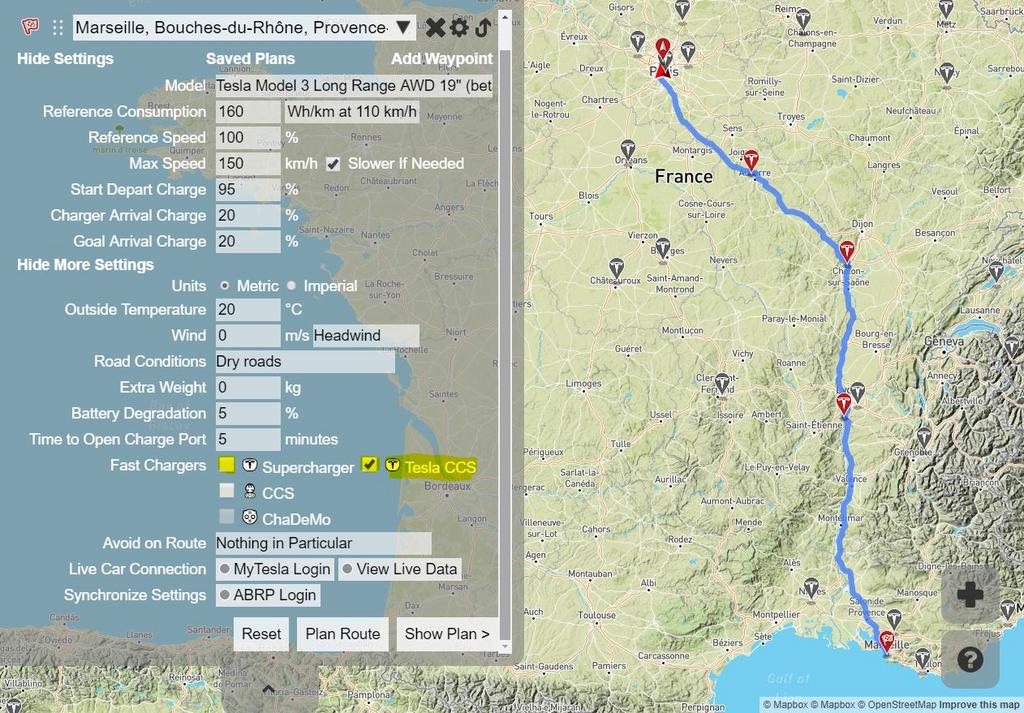
Task: Click Add Waypoint
Action: pyautogui.click(x=442, y=59)
